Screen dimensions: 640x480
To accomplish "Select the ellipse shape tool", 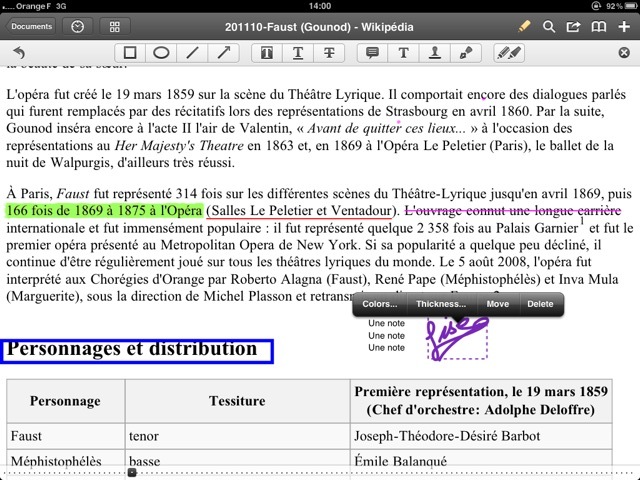I will point(161,53).
